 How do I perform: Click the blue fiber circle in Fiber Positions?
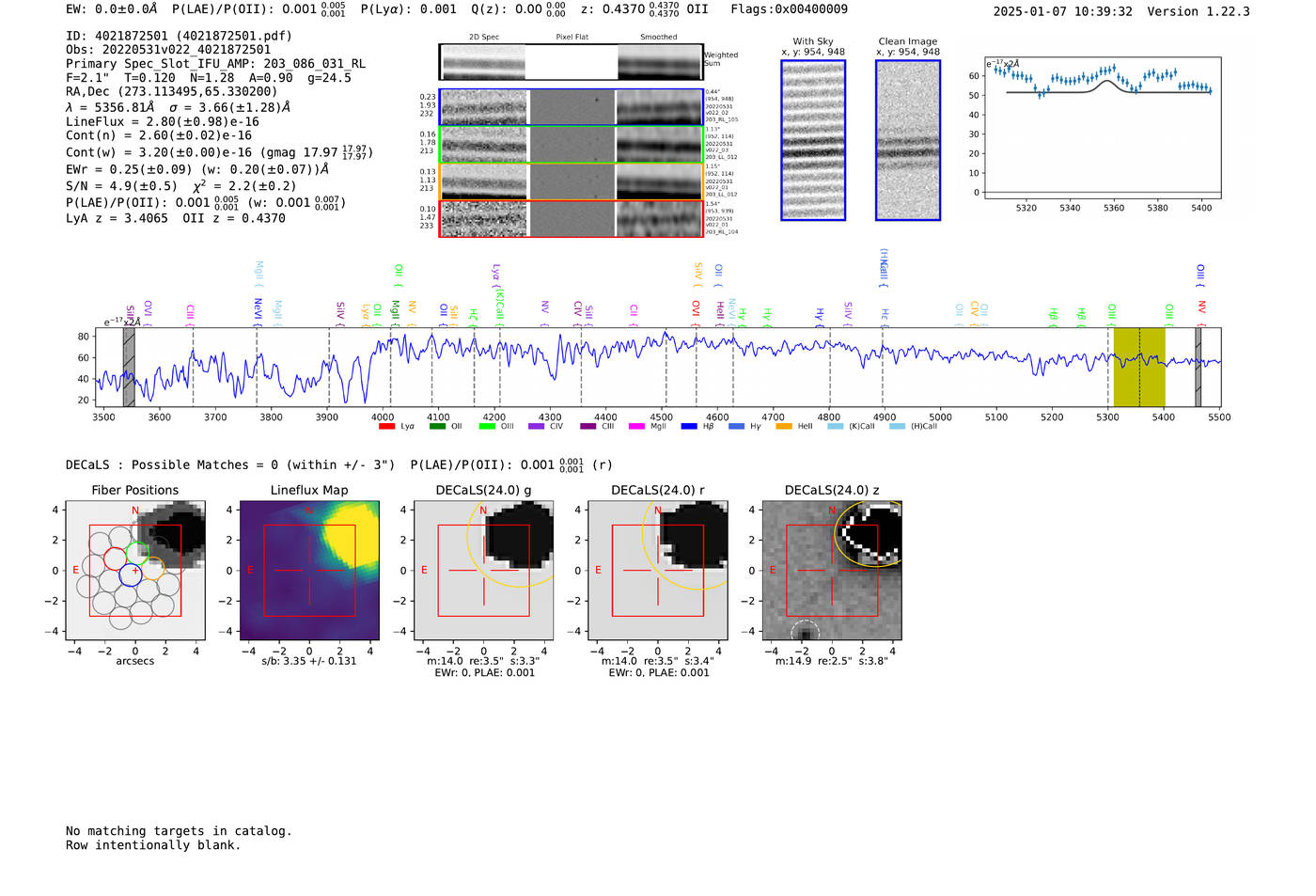click(131, 576)
